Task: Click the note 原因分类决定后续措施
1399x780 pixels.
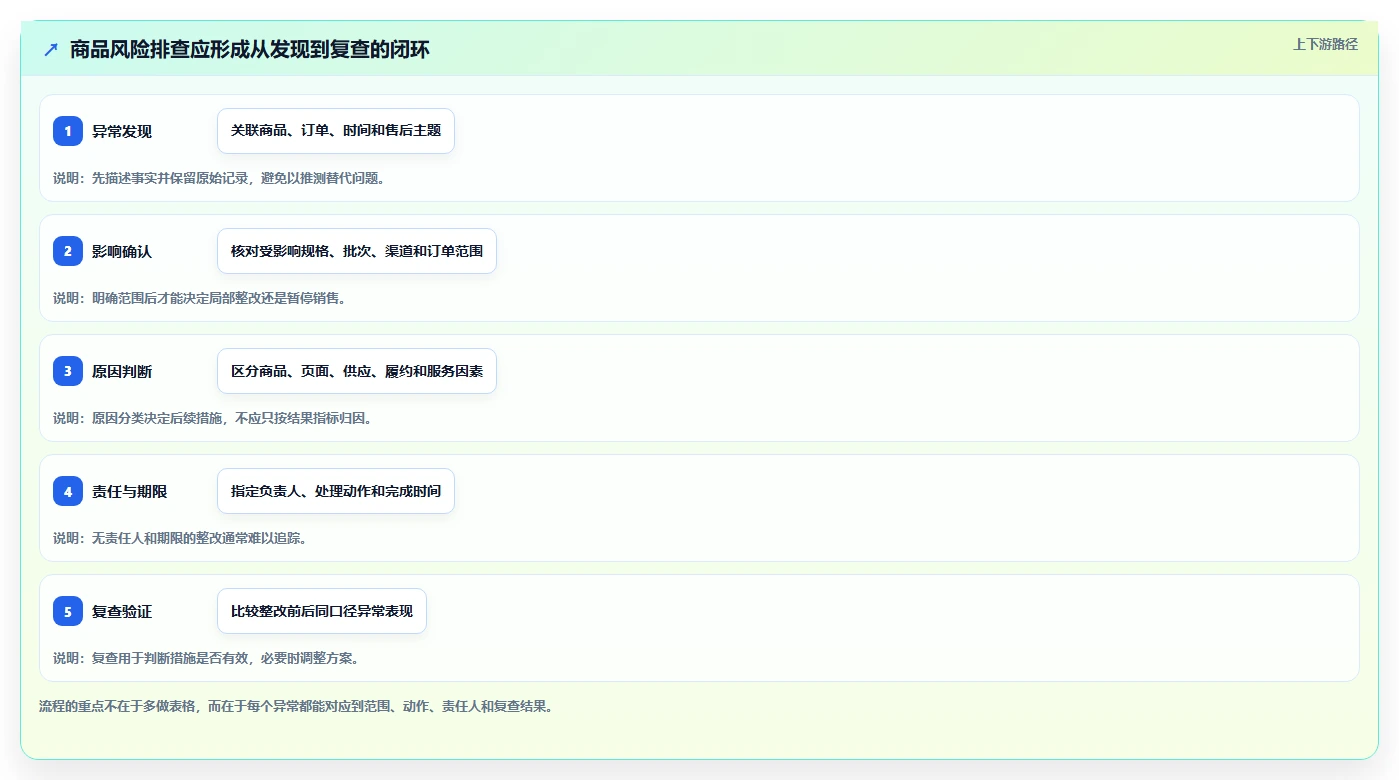Action: 158,418
